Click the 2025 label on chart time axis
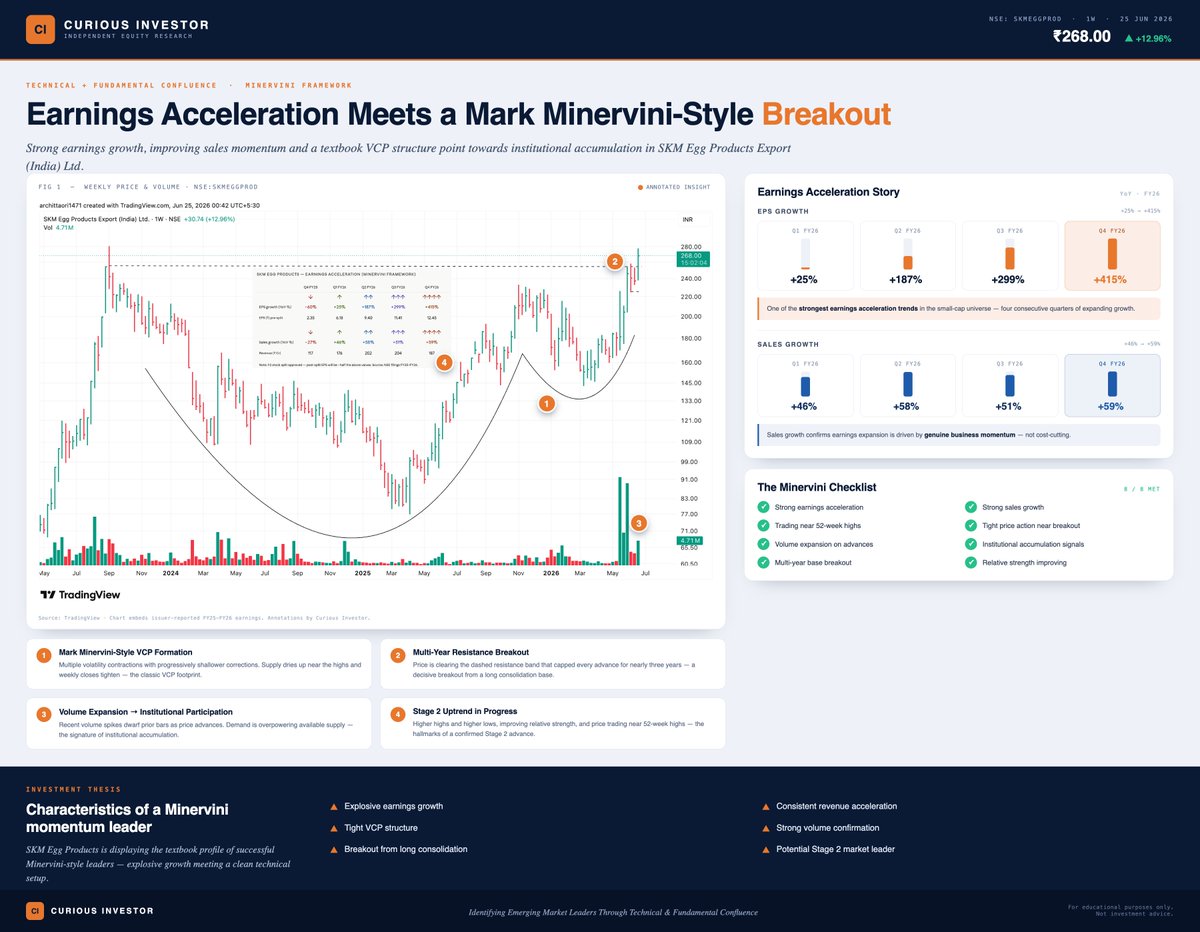The width and height of the screenshot is (1200, 932). point(362,574)
